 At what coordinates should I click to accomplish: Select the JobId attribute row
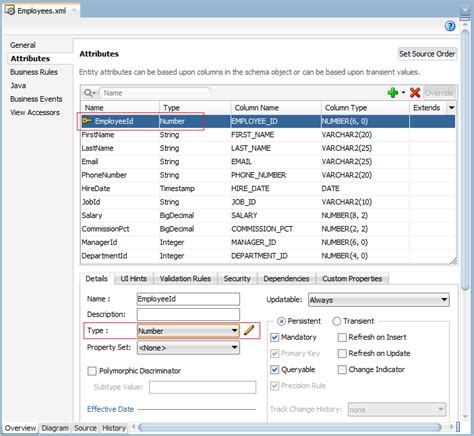[x=268, y=202]
